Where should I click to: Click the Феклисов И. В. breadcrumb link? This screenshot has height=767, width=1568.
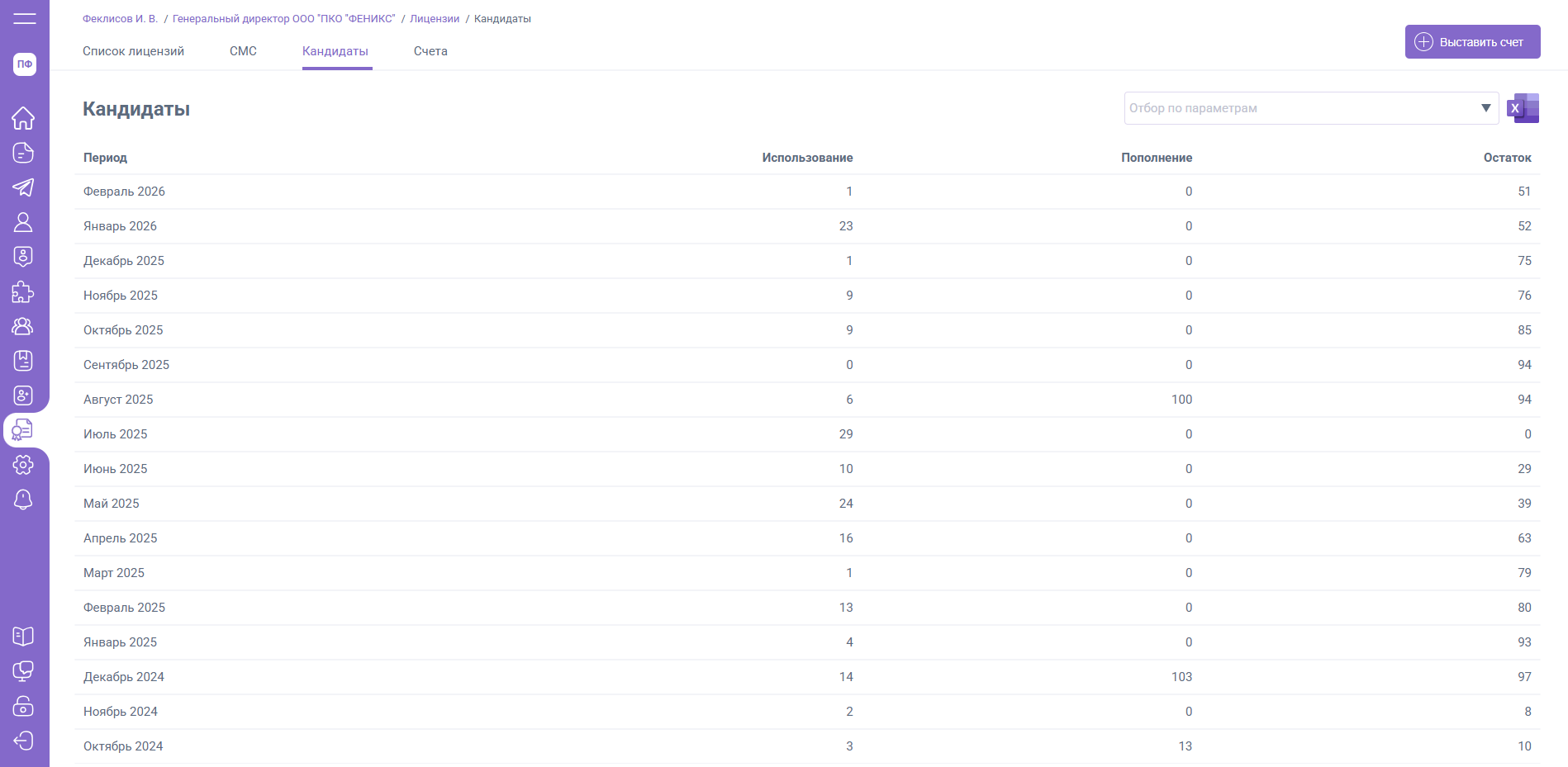(x=120, y=19)
